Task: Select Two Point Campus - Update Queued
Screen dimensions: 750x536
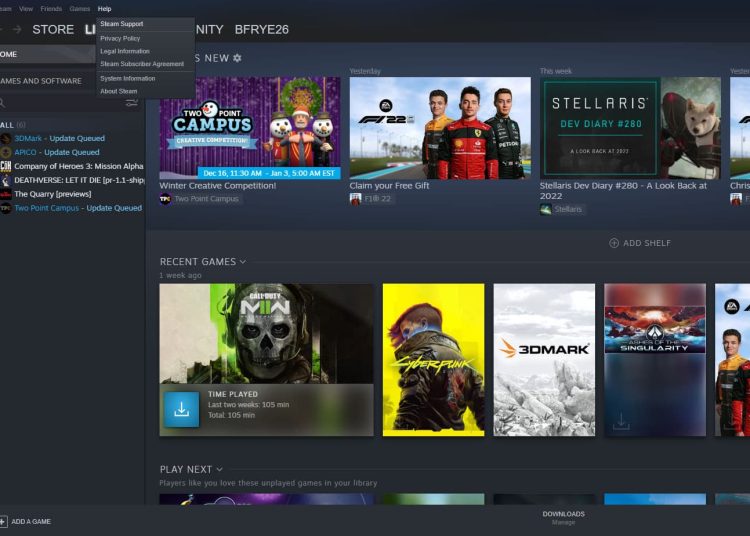Action: (x=78, y=208)
